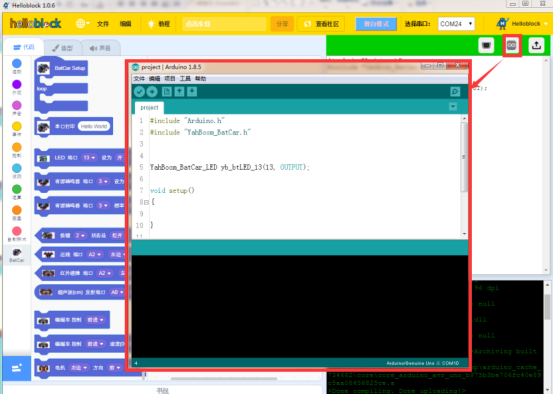Screen dimensions: 554x394
Task: Click 'void setup()' code line
Action: 172,190
